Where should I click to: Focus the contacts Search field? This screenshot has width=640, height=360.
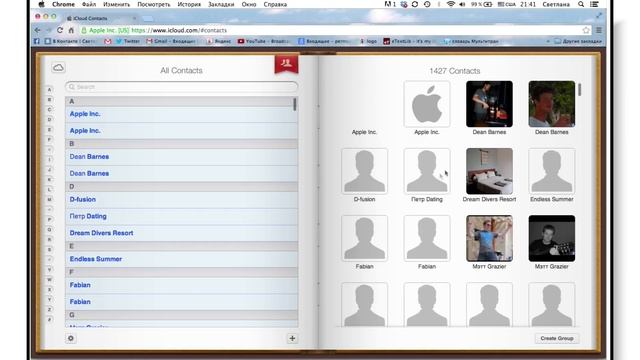181,87
